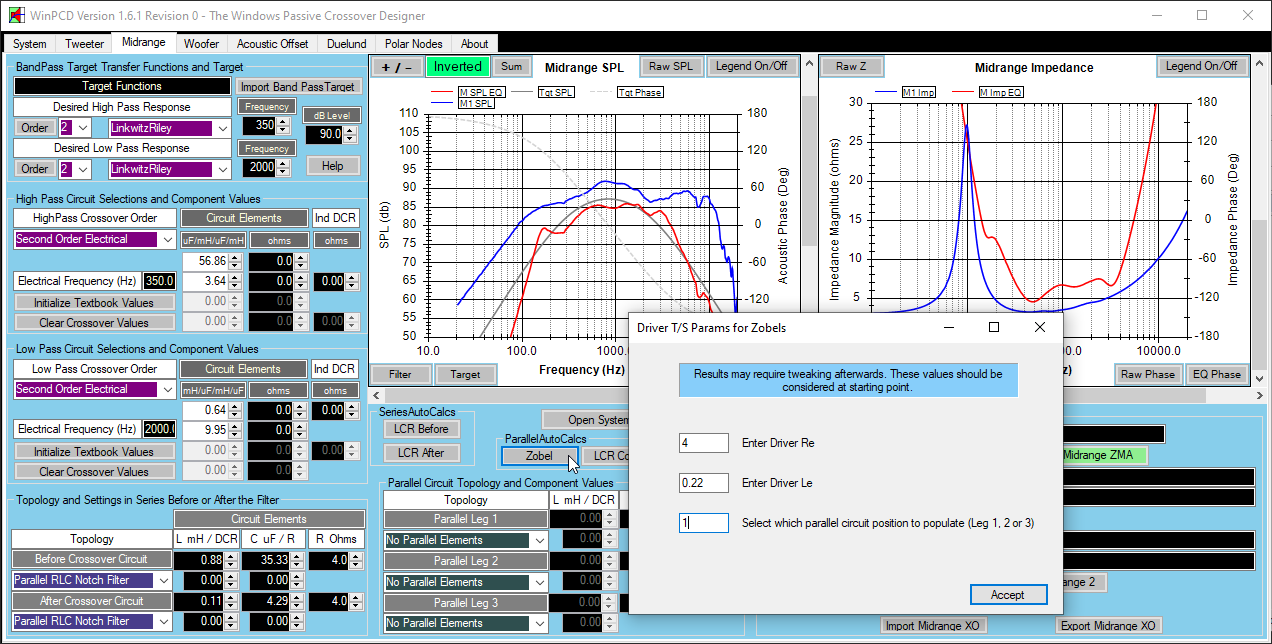Image resolution: width=1272 pixels, height=644 pixels.
Task: Open the Help button for target functions
Action: pyautogui.click(x=333, y=166)
